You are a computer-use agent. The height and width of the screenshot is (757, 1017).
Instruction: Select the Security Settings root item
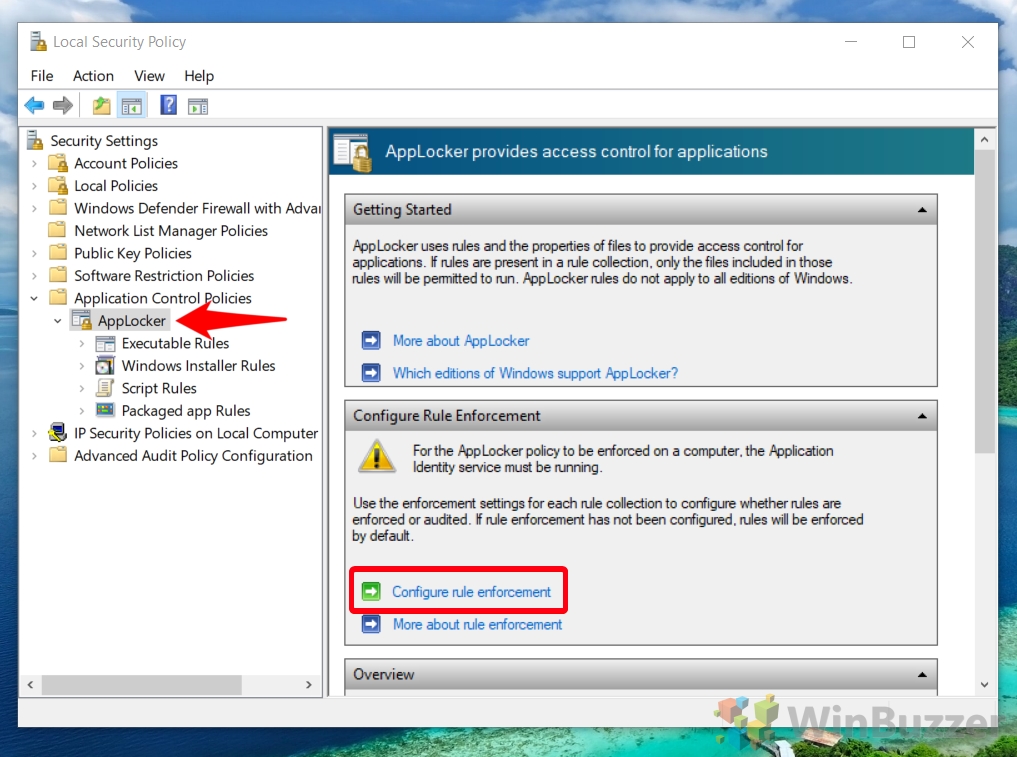coord(104,141)
